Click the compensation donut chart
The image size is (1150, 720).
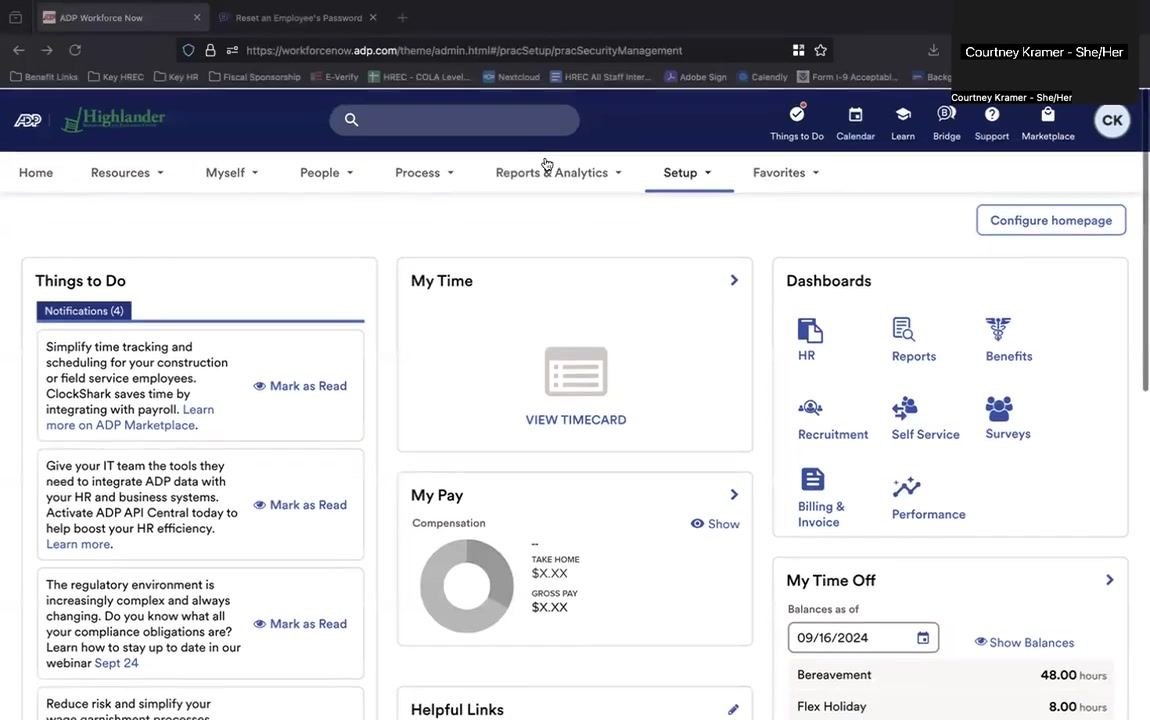466,586
